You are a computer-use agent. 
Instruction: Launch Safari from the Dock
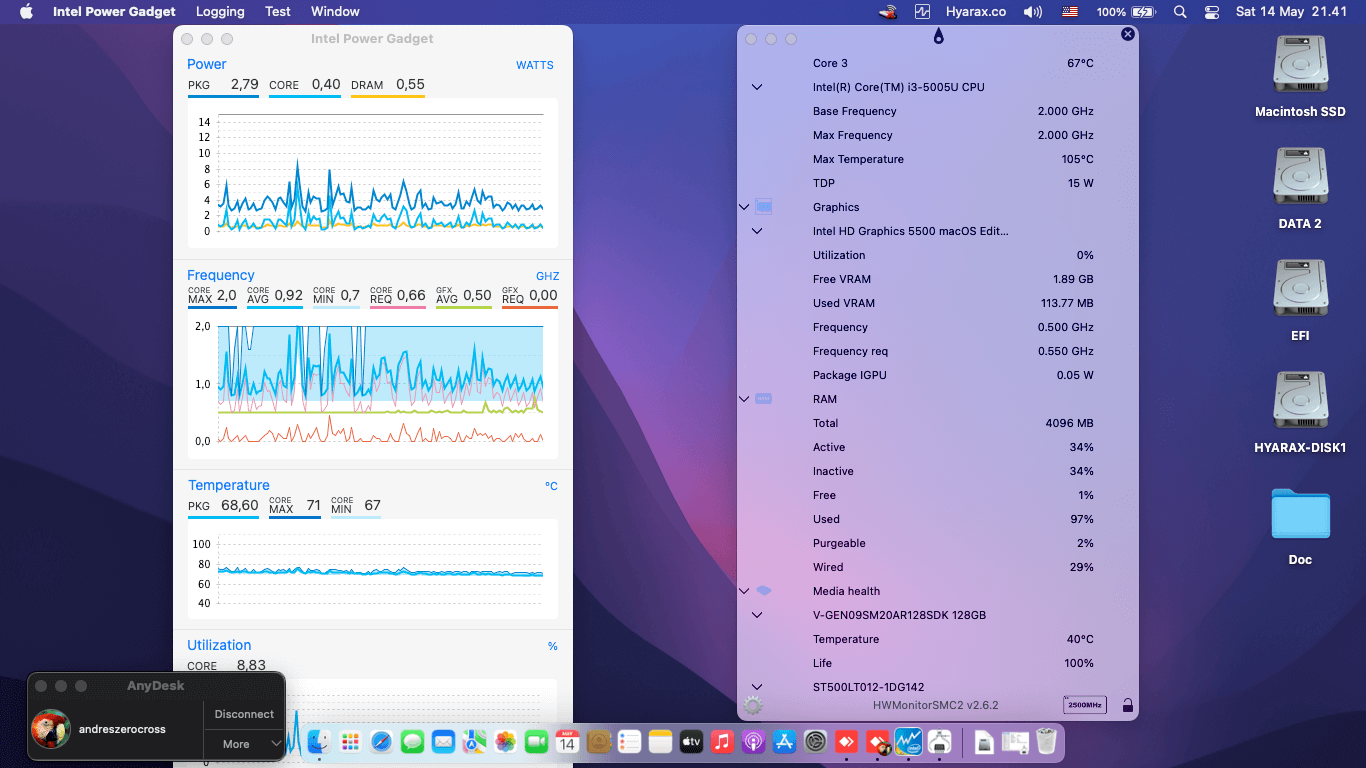[x=381, y=741]
